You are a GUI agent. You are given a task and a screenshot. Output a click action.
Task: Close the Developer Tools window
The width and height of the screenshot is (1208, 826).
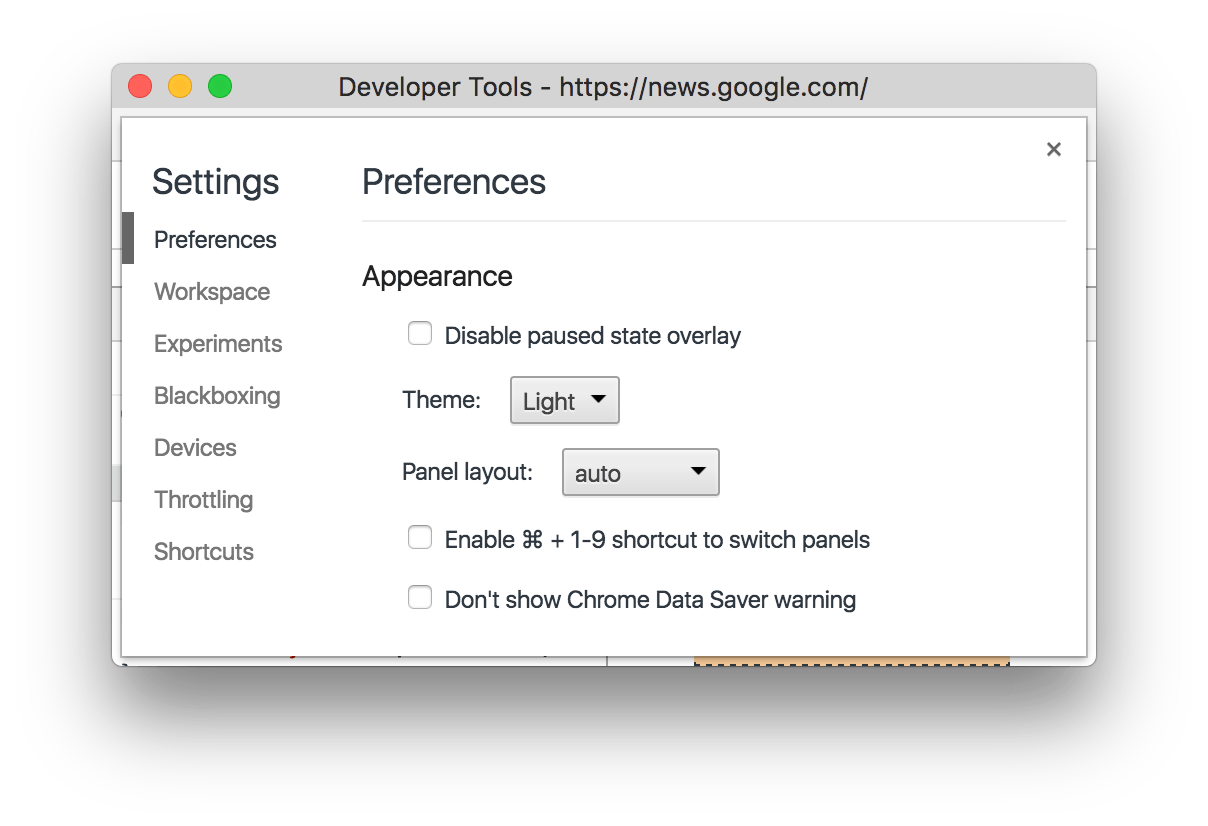139,86
